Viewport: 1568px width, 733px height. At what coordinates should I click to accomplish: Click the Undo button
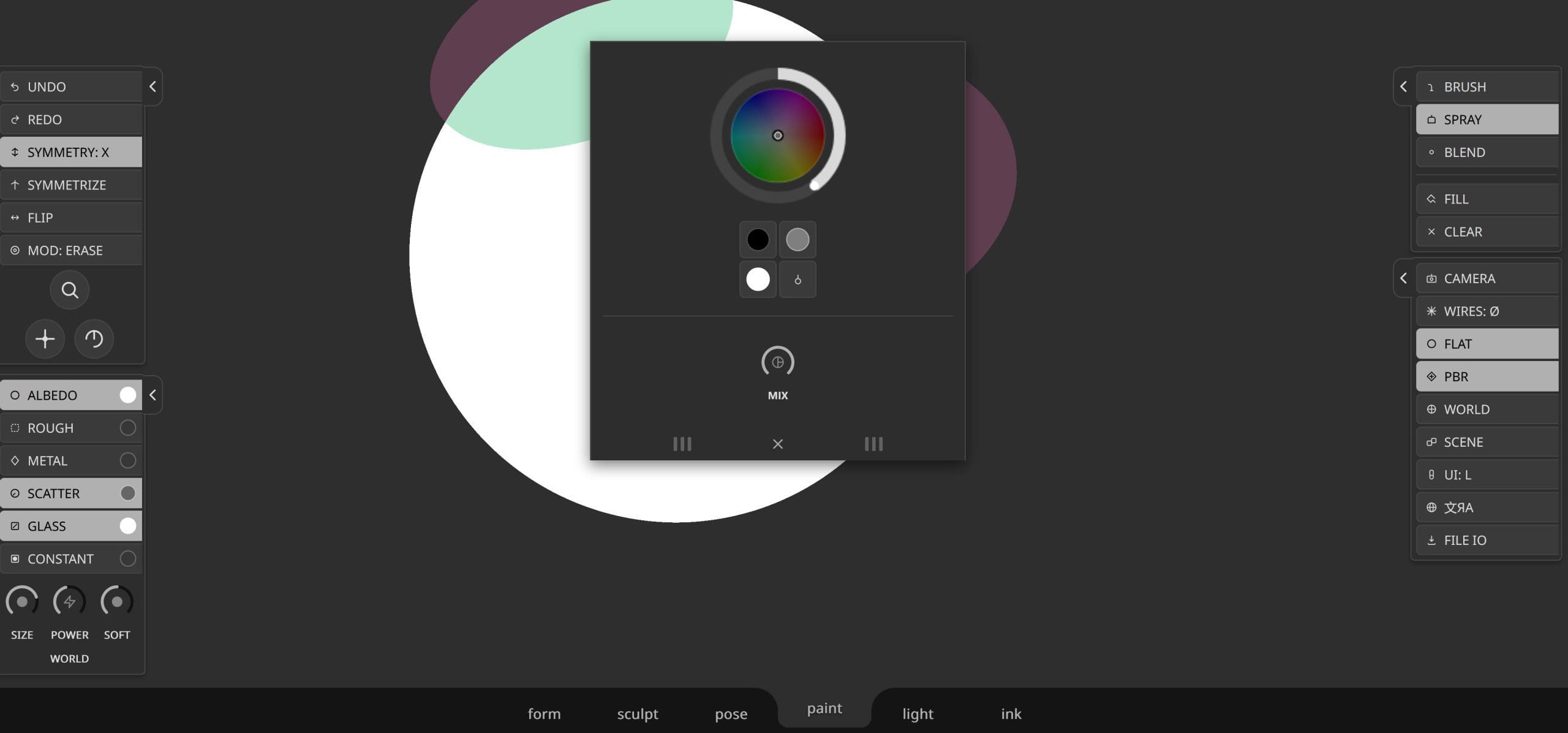(x=71, y=86)
